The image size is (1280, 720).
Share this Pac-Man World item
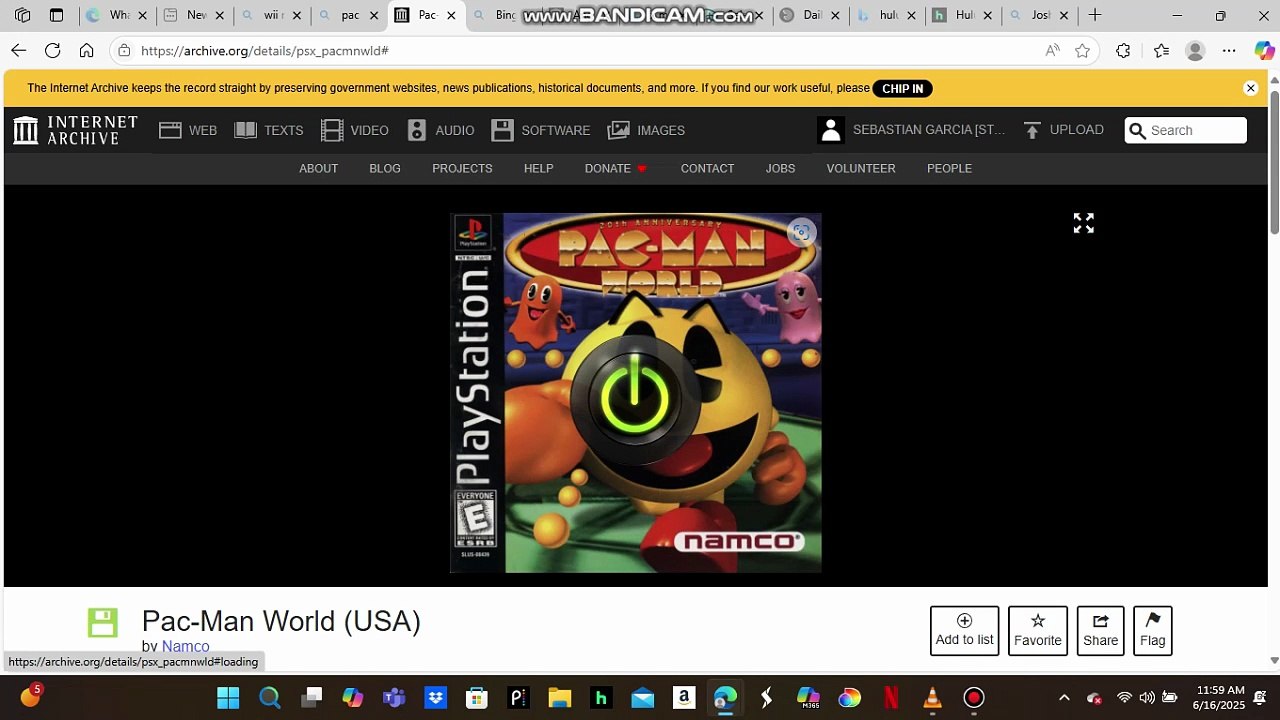[x=1100, y=631]
